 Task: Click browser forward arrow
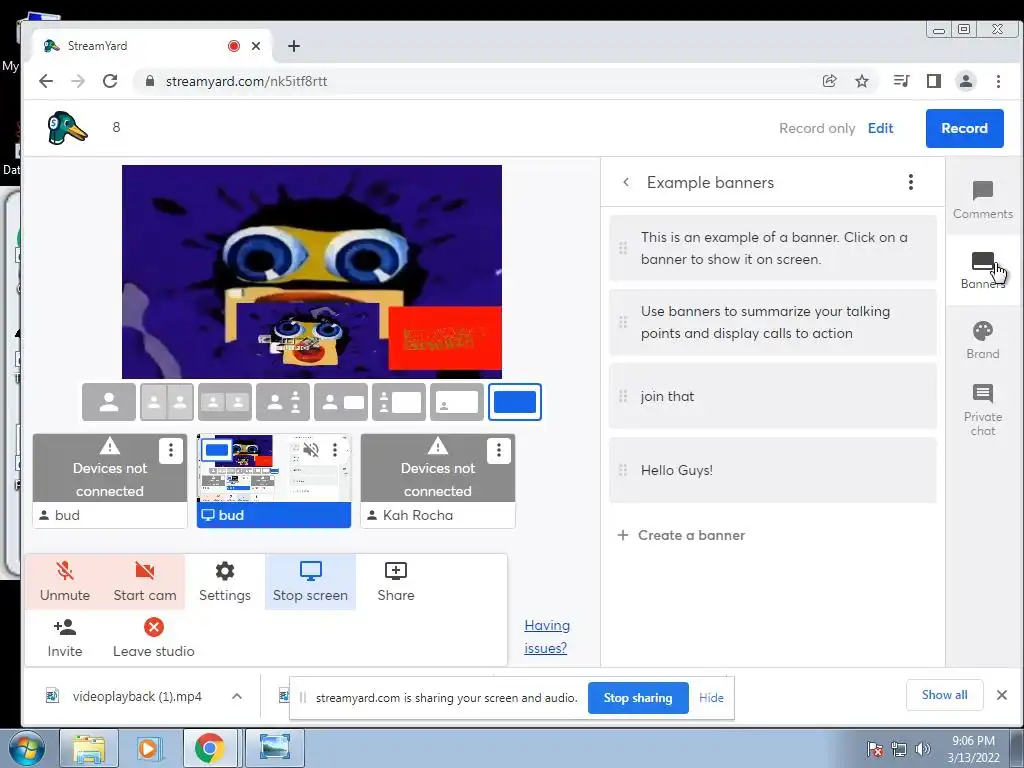[78, 81]
